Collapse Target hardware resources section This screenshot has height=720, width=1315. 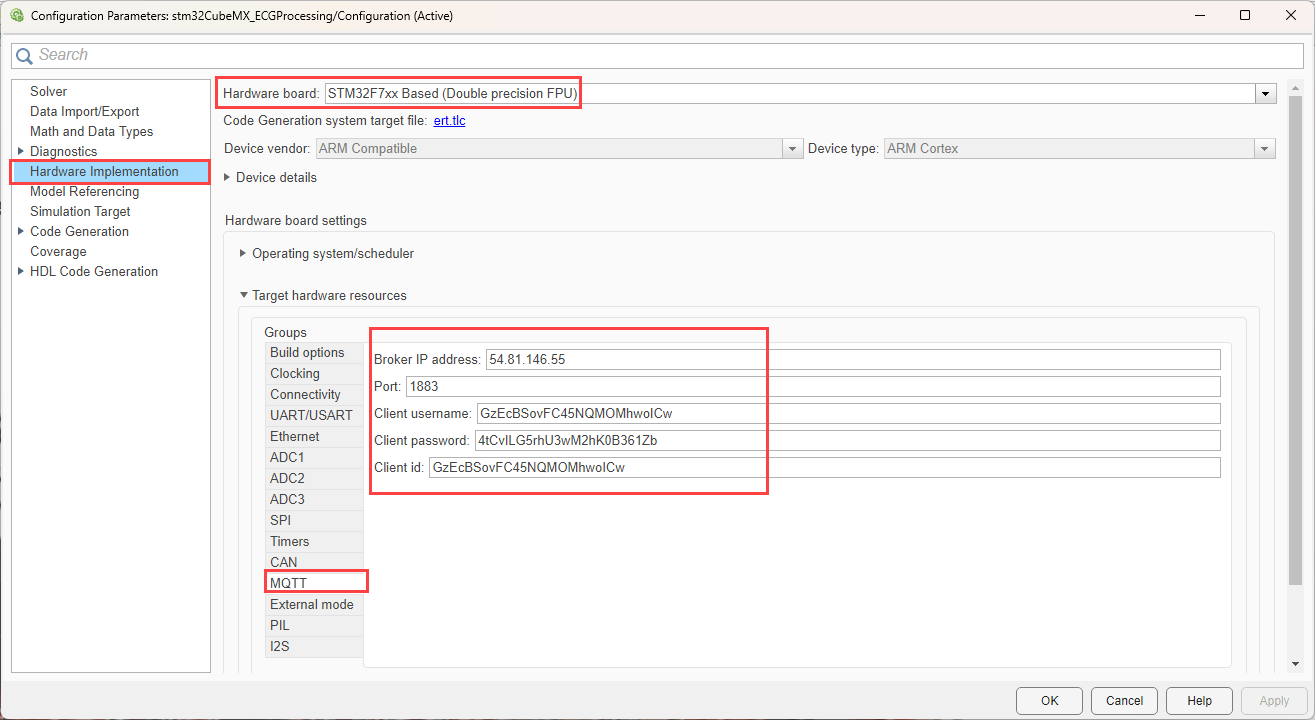pos(243,296)
